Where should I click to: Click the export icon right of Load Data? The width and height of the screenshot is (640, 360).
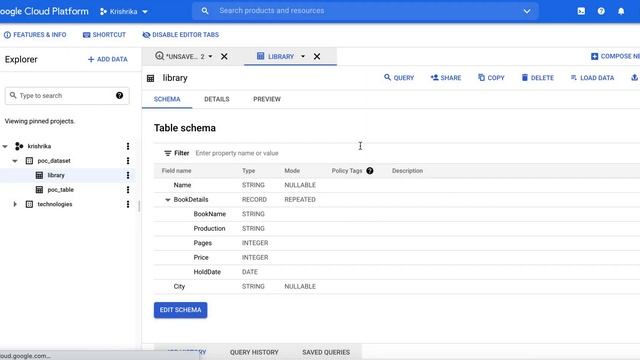click(634, 78)
